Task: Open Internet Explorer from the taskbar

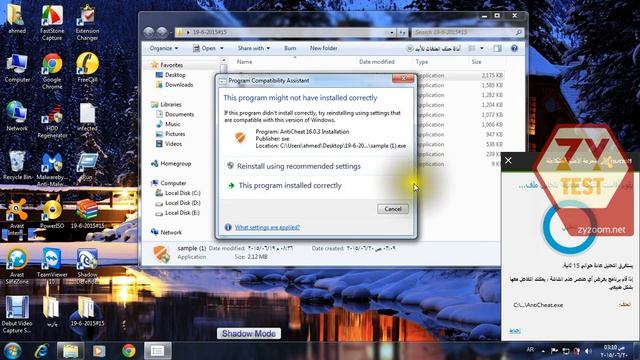Action: click(x=42, y=351)
